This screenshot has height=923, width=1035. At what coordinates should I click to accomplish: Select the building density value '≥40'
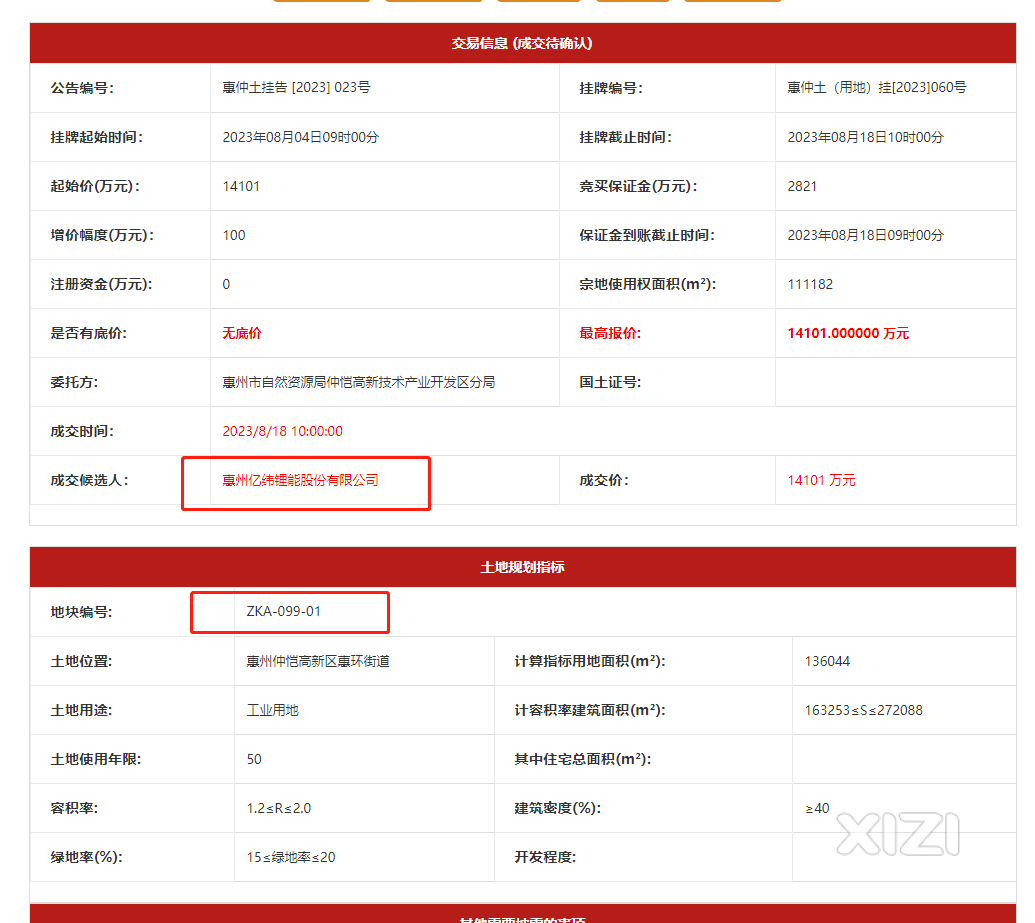817,808
